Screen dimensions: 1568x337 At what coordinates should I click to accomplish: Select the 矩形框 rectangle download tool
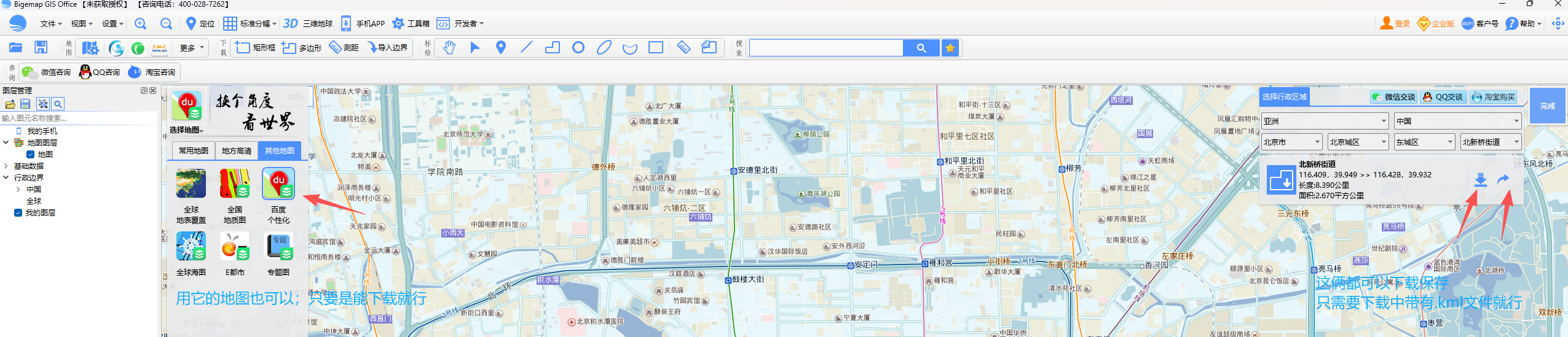(255, 47)
